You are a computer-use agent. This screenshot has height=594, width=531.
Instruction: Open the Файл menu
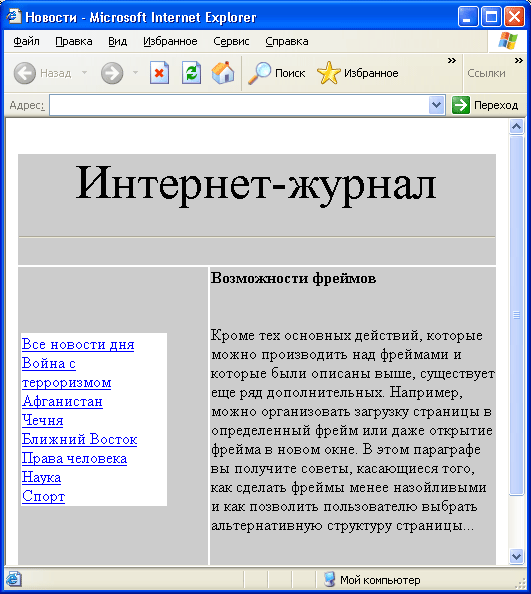[27, 41]
